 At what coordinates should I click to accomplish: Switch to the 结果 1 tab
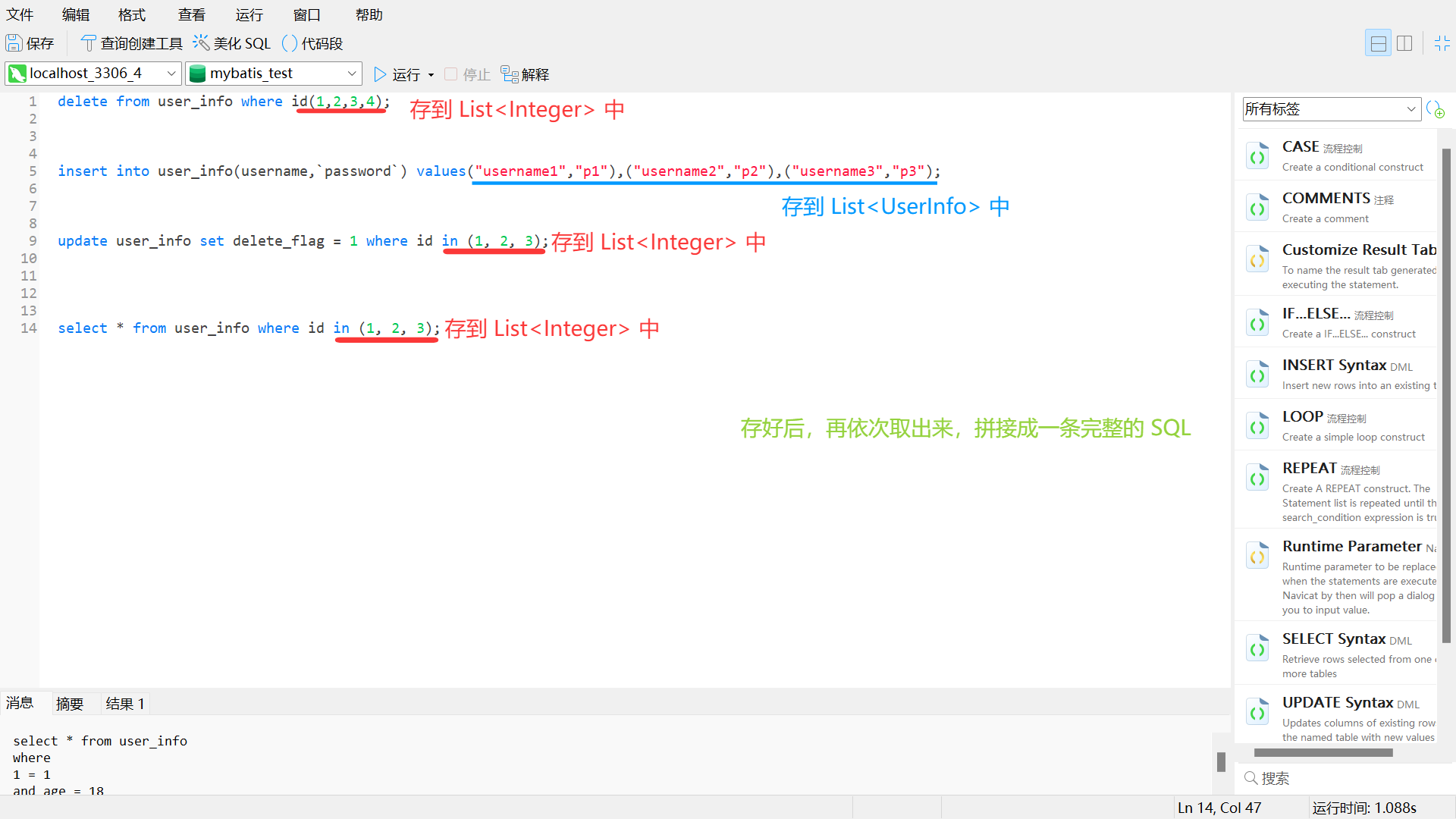pos(125,704)
